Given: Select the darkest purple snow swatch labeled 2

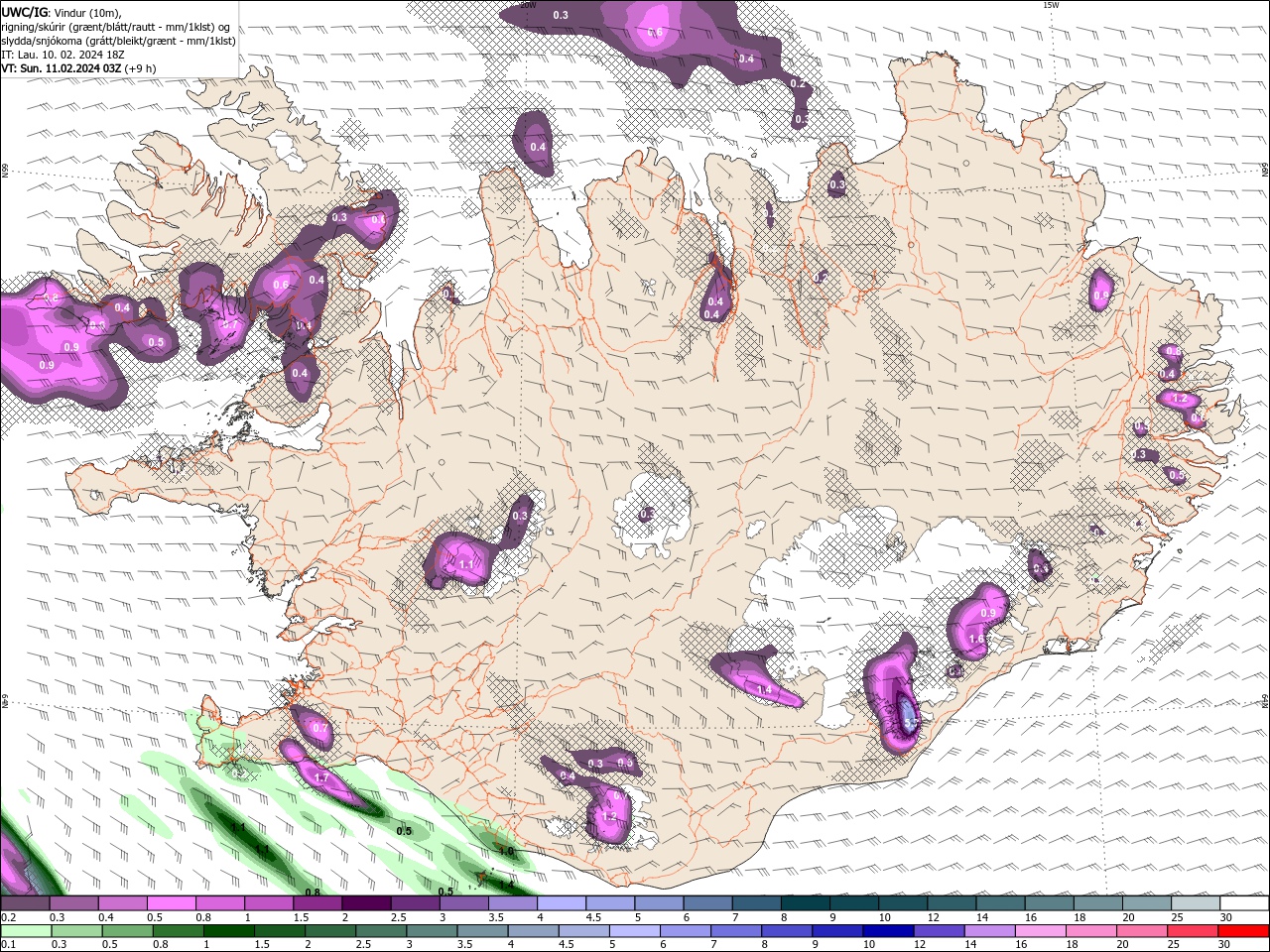Looking at the screenshot, I should 365,903.
